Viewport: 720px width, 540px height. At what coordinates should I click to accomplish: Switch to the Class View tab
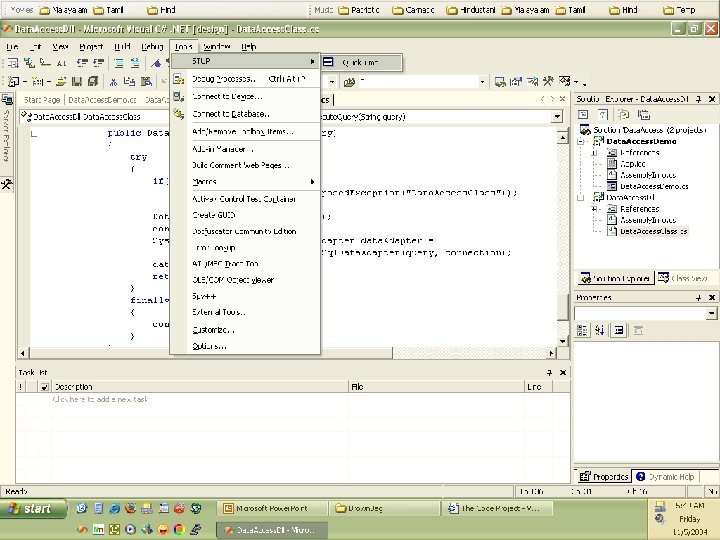pyautogui.click(x=685, y=278)
